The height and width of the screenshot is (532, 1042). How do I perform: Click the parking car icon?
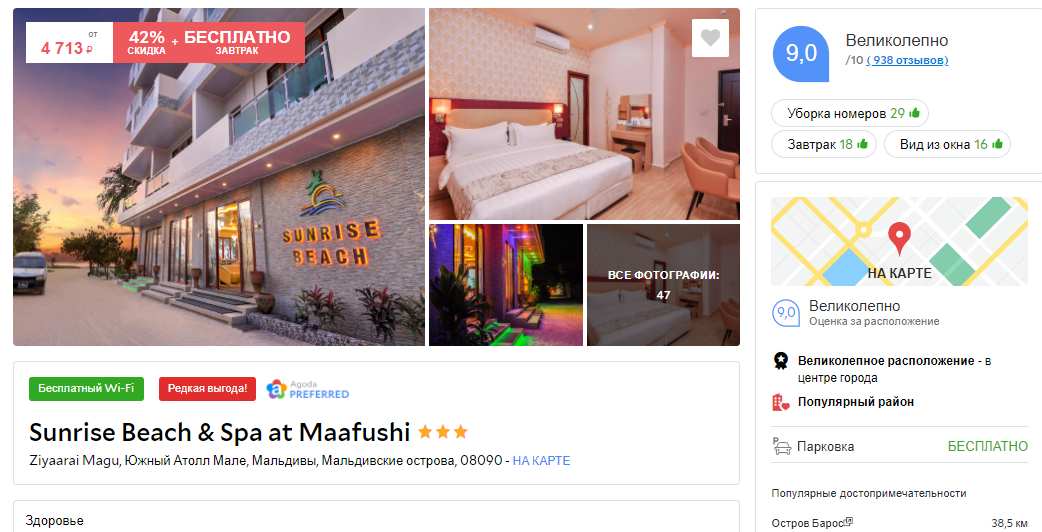pos(782,446)
